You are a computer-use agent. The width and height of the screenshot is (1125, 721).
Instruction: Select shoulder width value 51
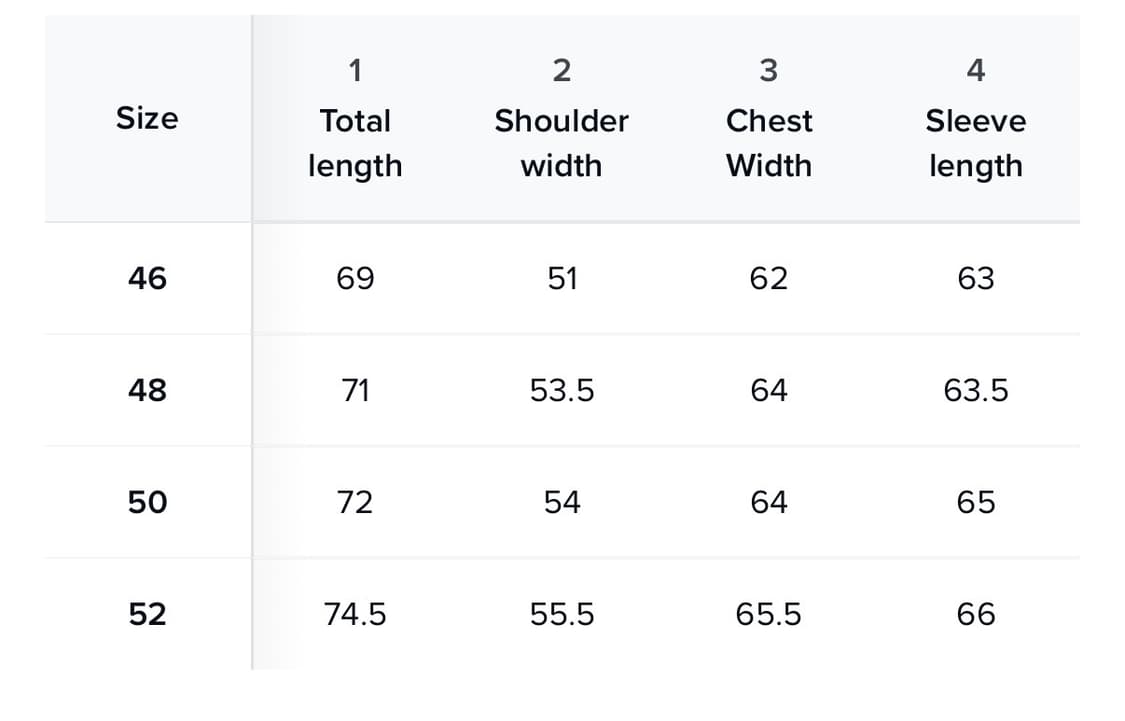click(x=562, y=278)
